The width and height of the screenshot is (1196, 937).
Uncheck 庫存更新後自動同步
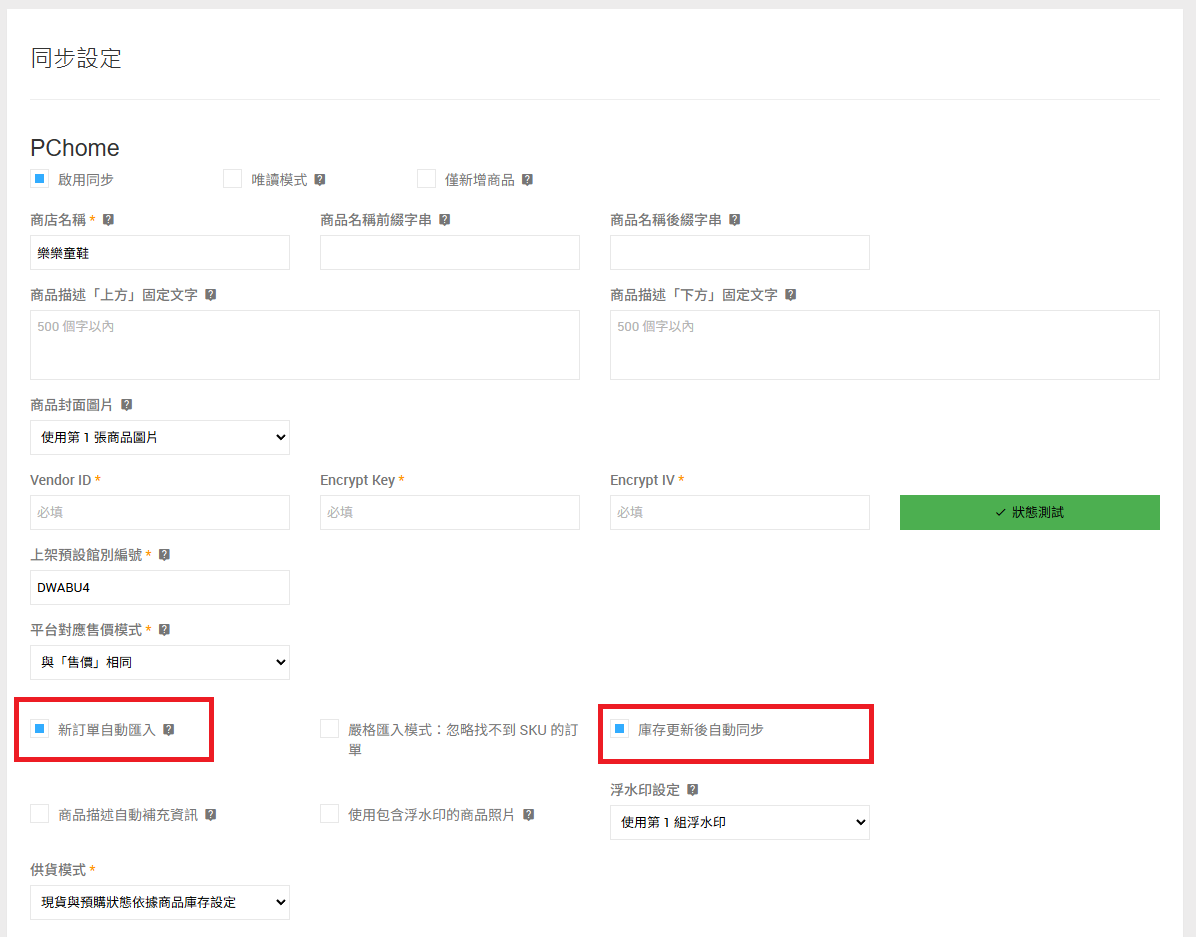click(x=619, y=728)
